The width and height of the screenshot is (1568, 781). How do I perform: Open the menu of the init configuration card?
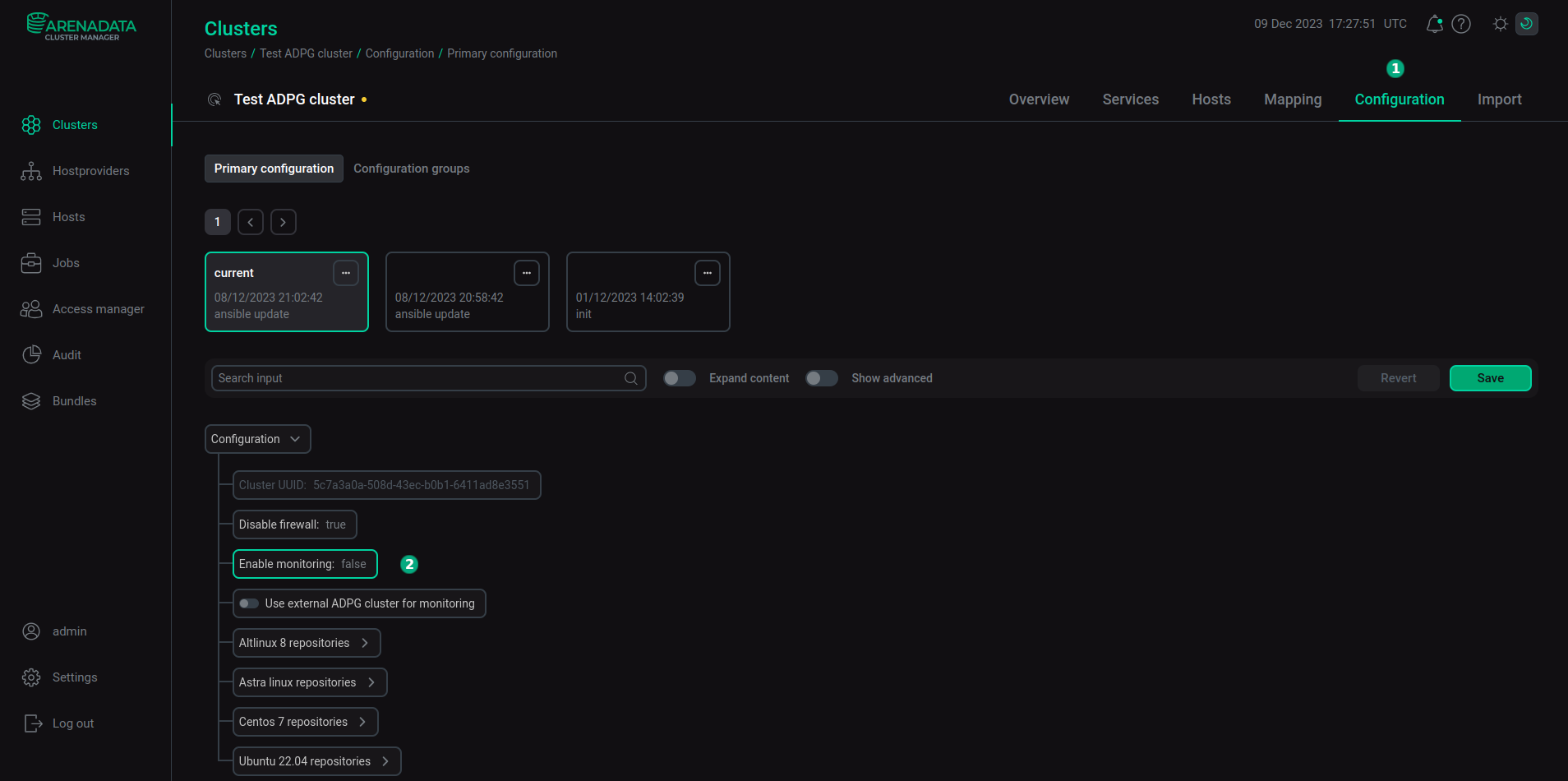pos(708,273)
